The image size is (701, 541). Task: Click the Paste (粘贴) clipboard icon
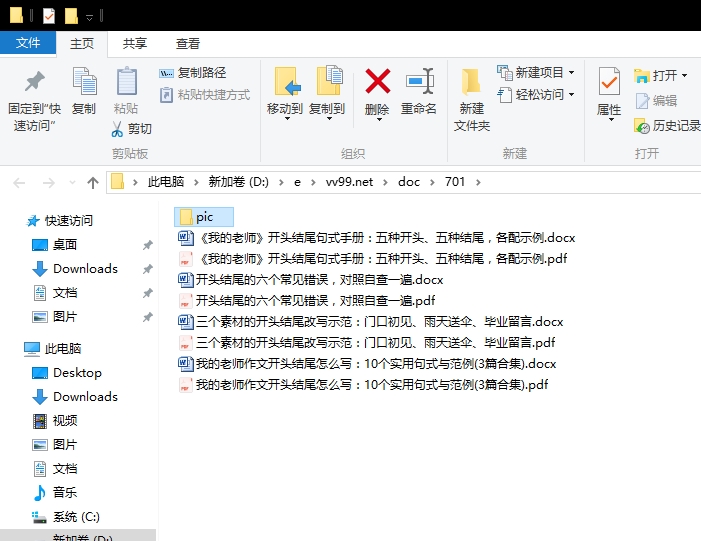click(127, 81)
